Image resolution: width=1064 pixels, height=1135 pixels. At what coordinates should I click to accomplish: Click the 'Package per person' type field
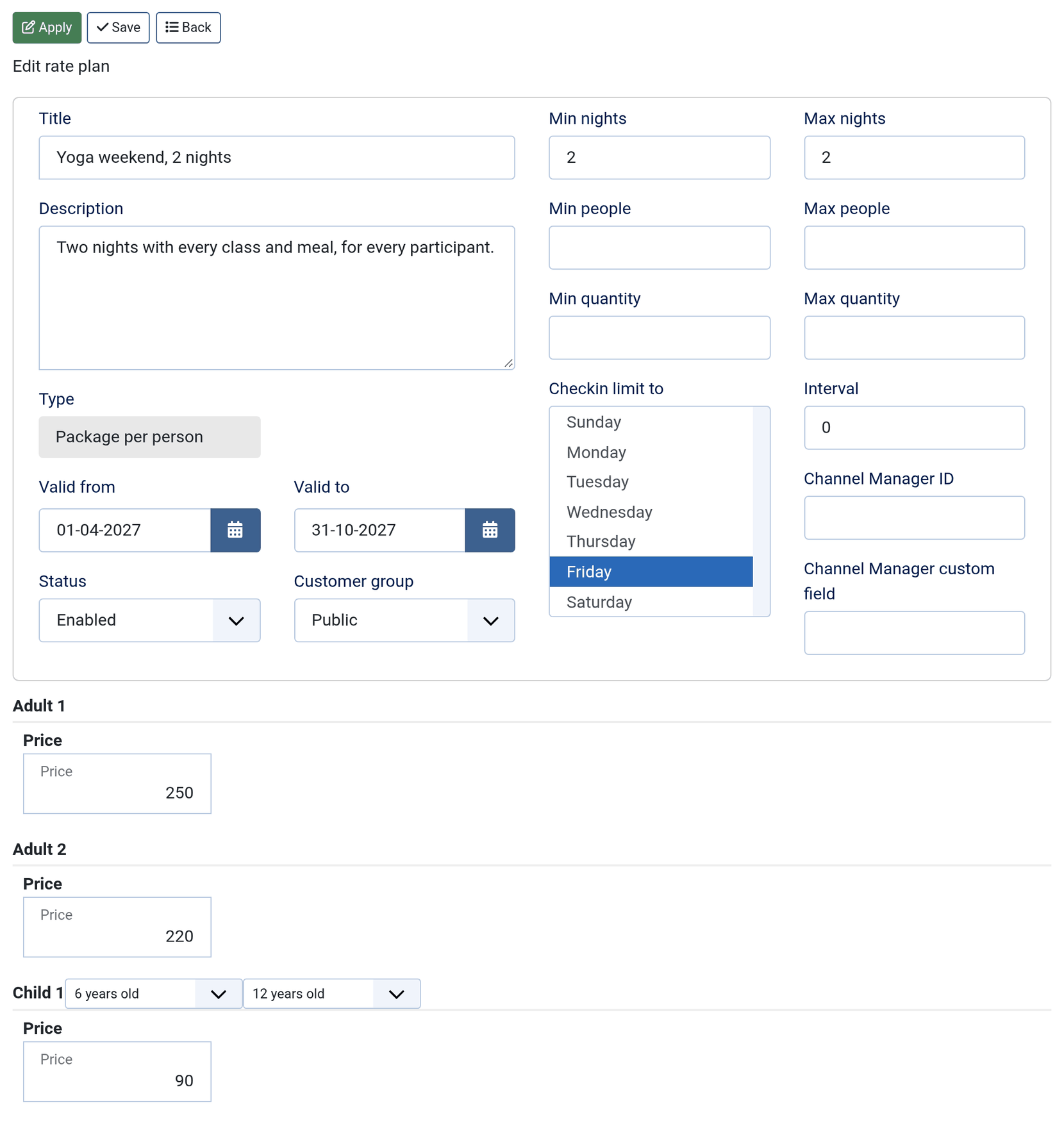point(149,437)
